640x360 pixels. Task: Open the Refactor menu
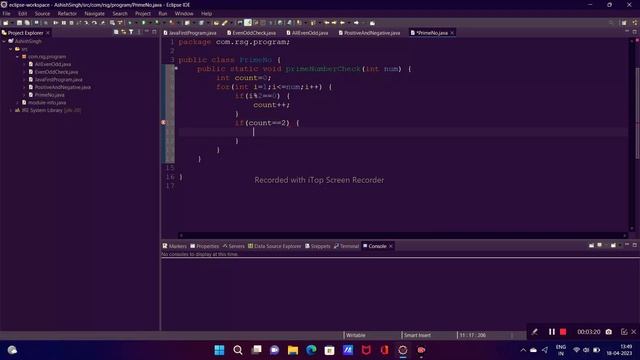(67, 13)
